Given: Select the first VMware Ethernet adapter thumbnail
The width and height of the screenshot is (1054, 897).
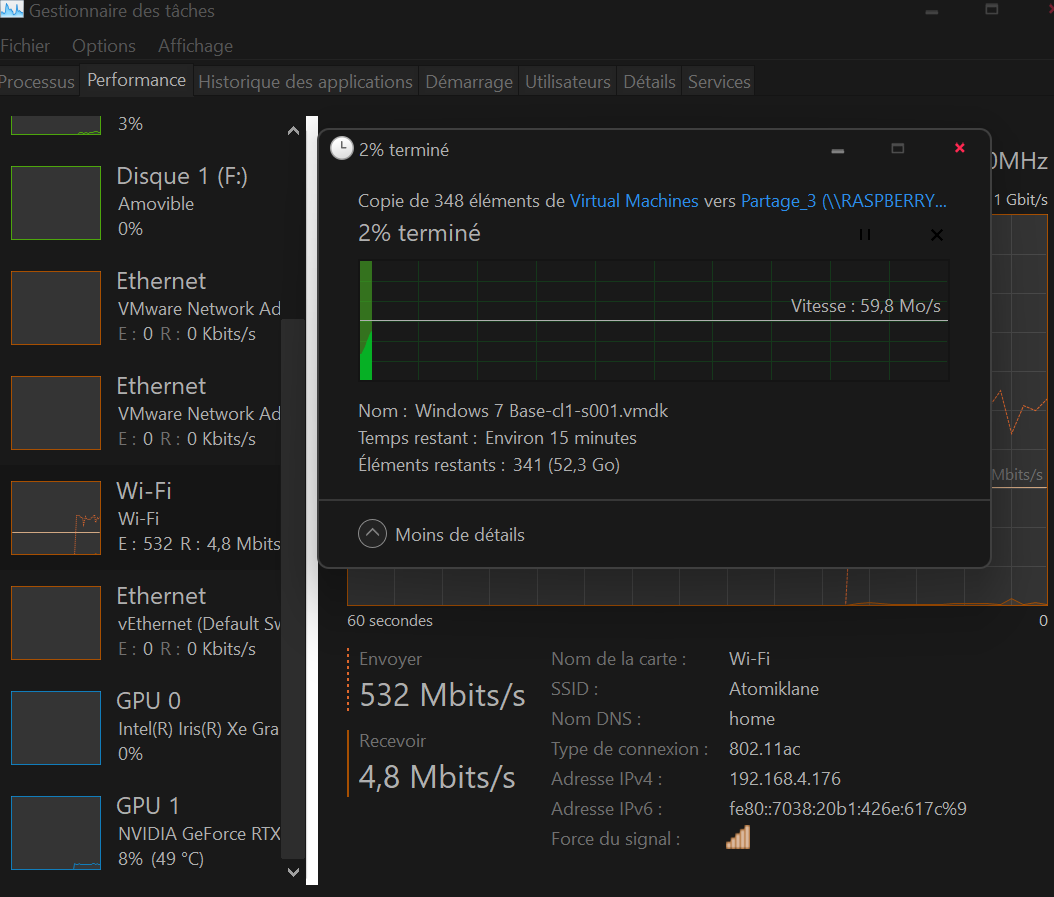Looking at the screenshot, I should pos(56,308).
